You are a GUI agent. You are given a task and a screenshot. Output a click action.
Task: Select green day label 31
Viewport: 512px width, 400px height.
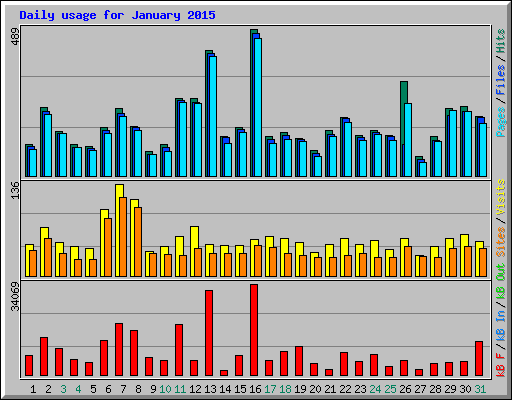coord(480,389)
